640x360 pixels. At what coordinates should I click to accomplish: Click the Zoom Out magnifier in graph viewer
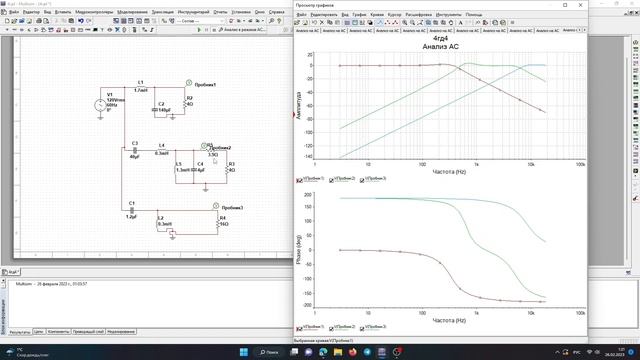click(412, 23)
